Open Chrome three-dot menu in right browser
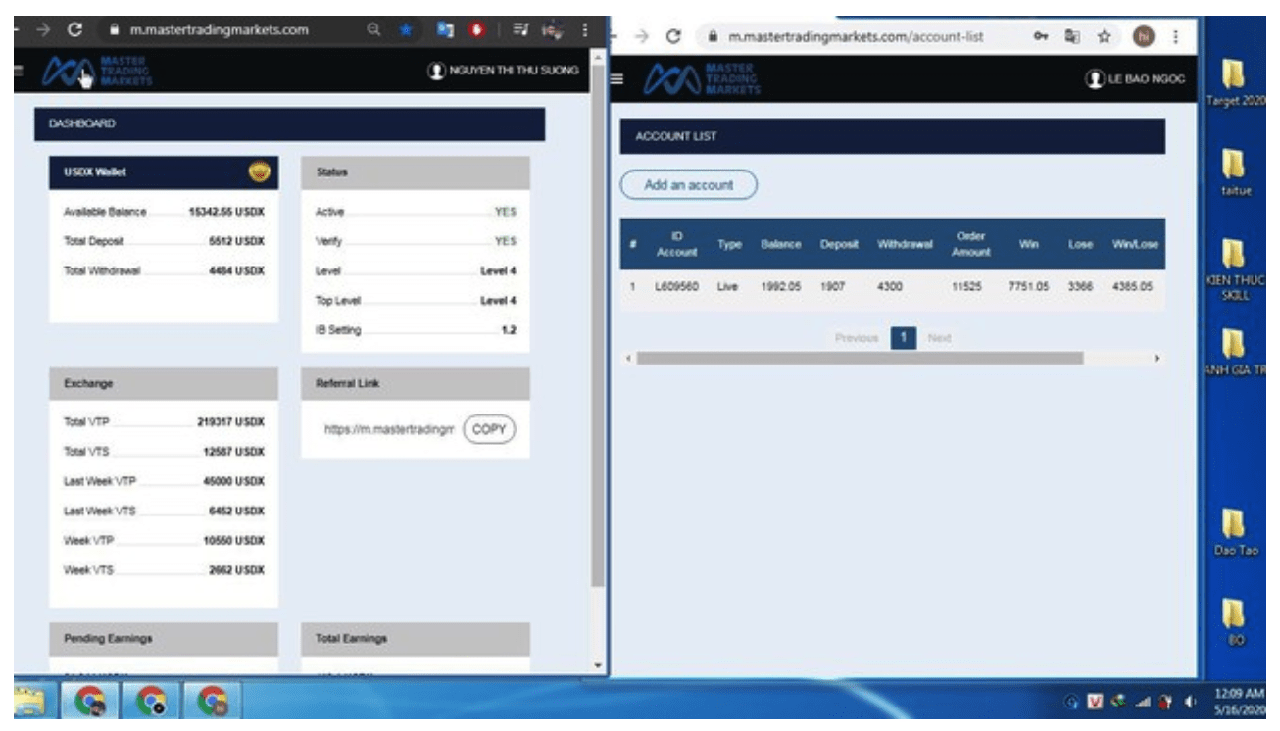This screenshot has height=731, width=1280. coord(1175,36)
